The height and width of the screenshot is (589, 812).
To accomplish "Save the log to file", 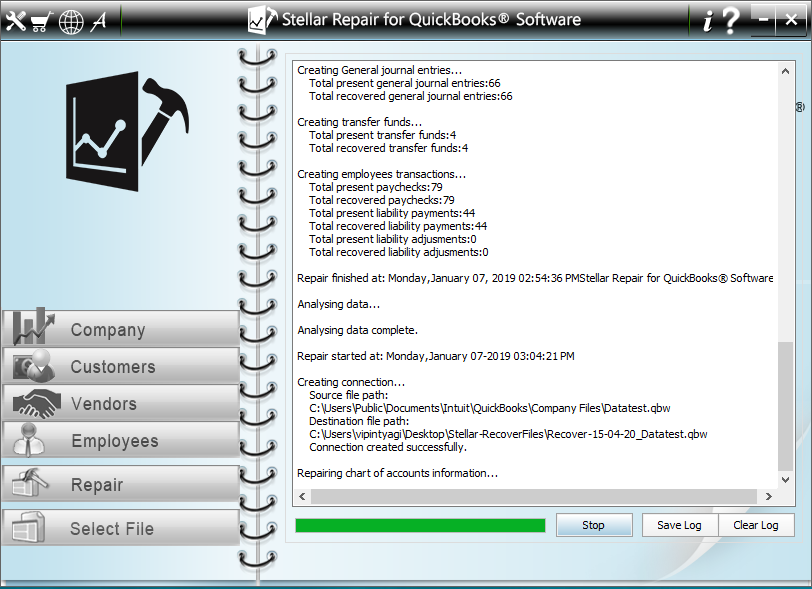I will pos(679,525).
